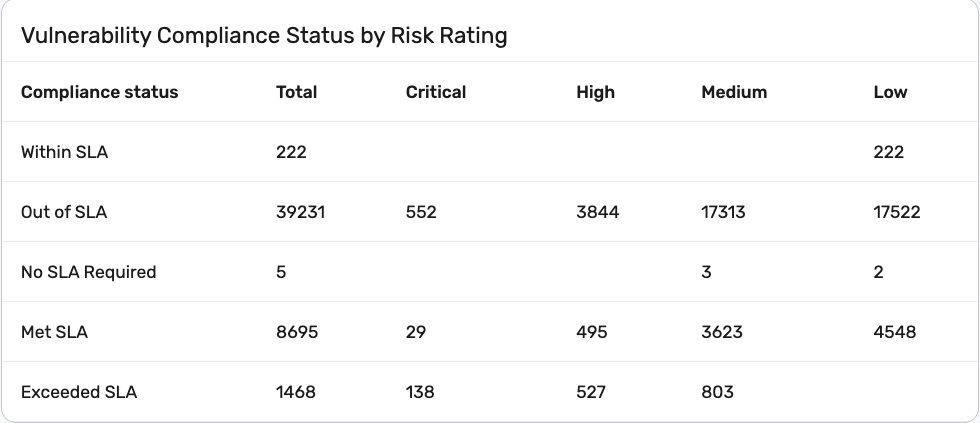Select Met SLA total value 8695
Image resolution: width=980 pixels, height=423 pixels.
point(297,332)
